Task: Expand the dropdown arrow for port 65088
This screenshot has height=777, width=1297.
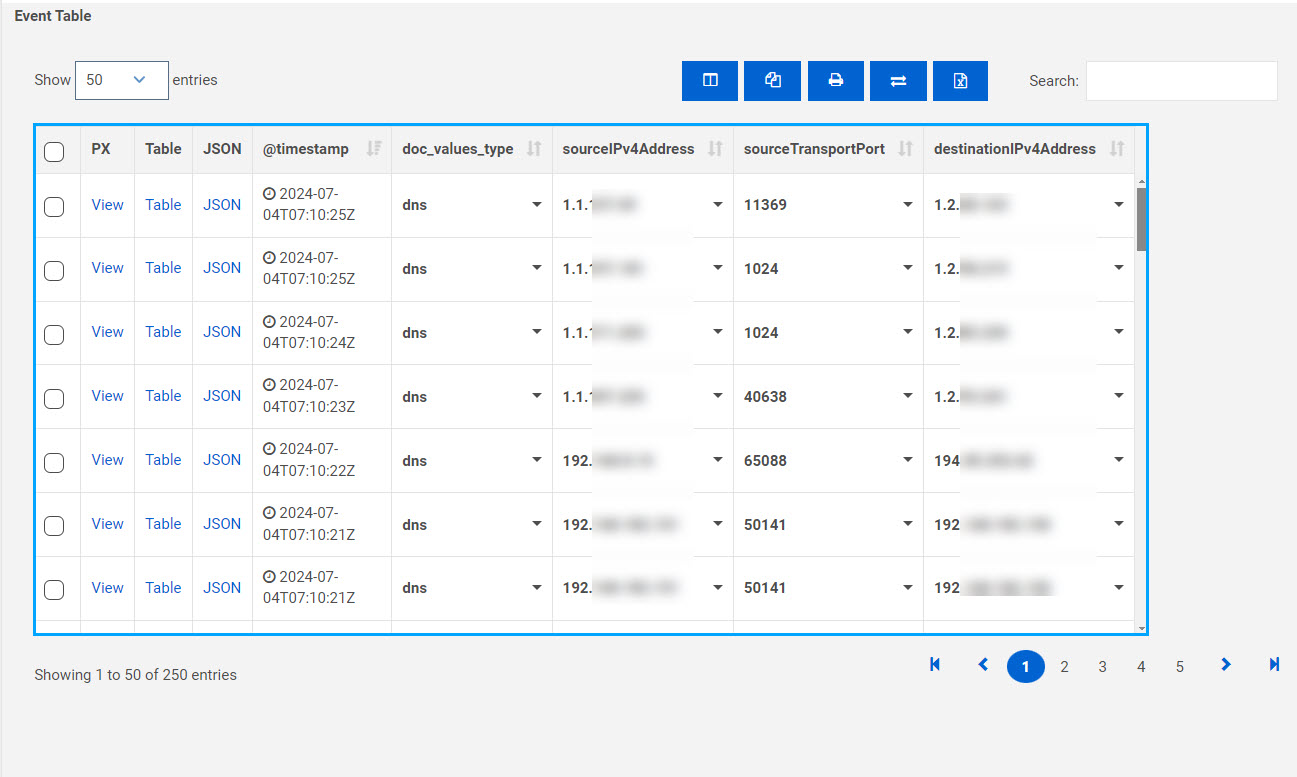Action: [907, 461]
